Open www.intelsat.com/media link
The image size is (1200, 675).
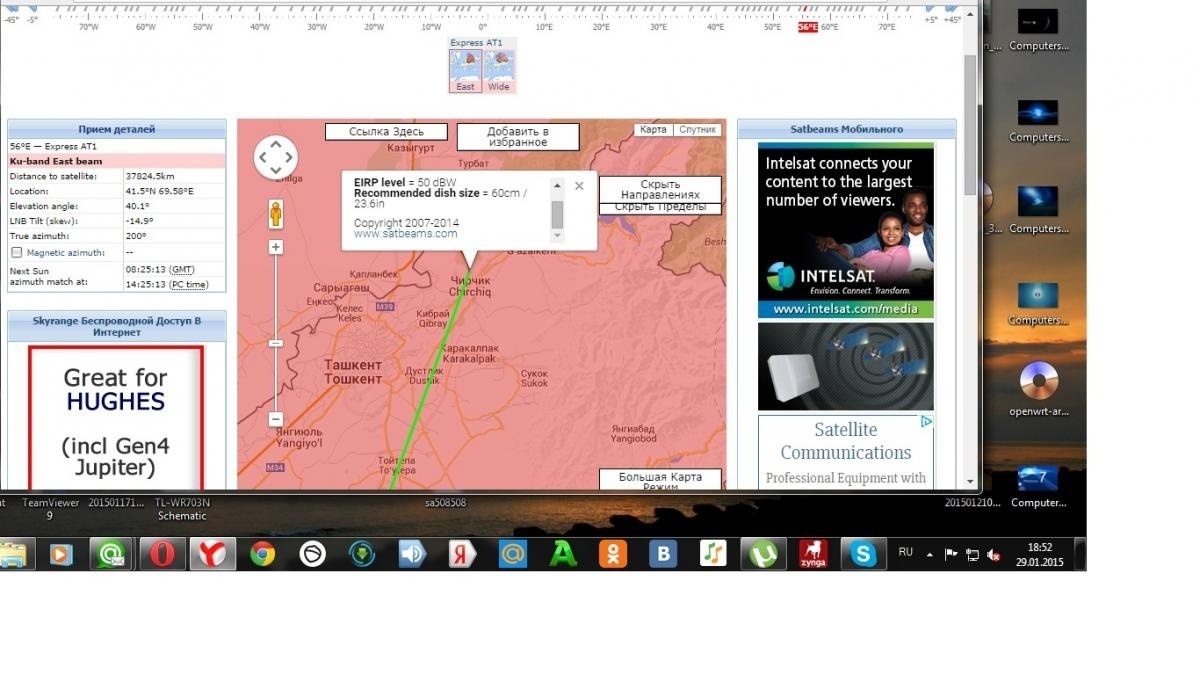(845, 309)
